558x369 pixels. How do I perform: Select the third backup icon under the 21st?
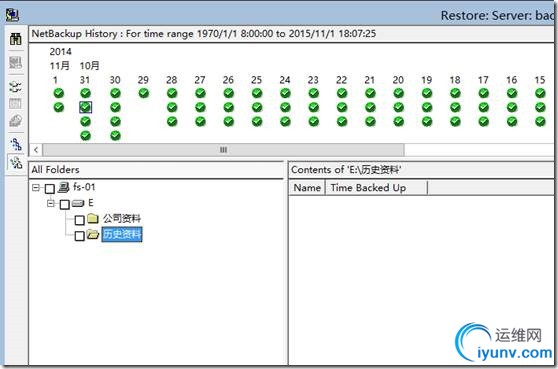pos(370,121)
